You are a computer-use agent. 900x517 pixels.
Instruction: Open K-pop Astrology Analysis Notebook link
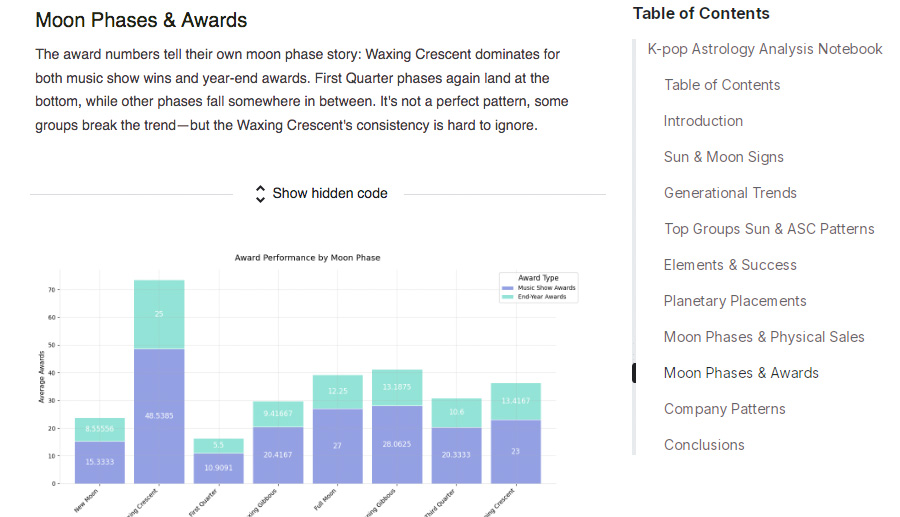click(765, 49)
